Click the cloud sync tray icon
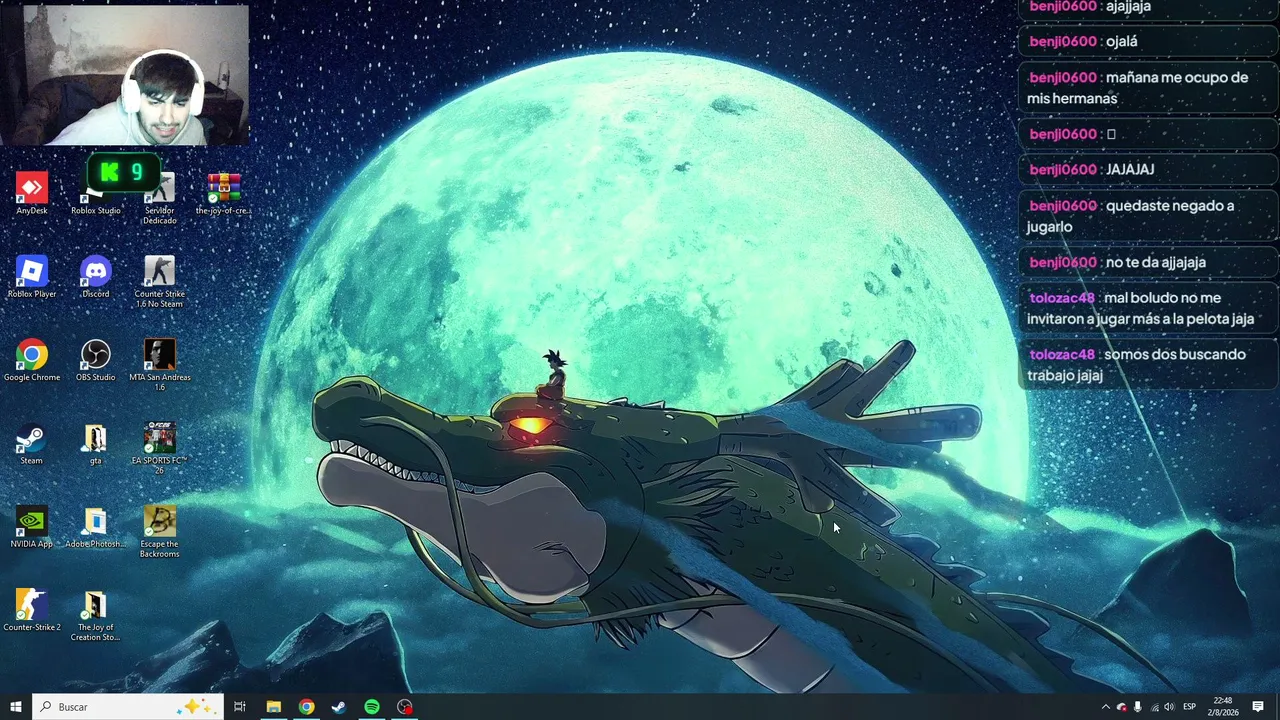Image resolution: width=1280 pixels, height=720 pixels. tap(1121, 707)
